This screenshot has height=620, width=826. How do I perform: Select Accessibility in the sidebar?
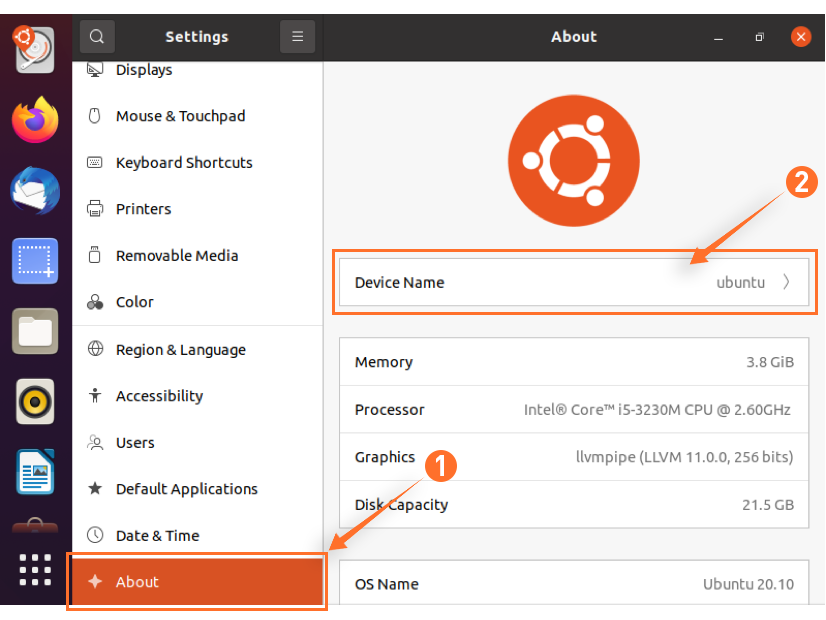[x=197, y=396]
